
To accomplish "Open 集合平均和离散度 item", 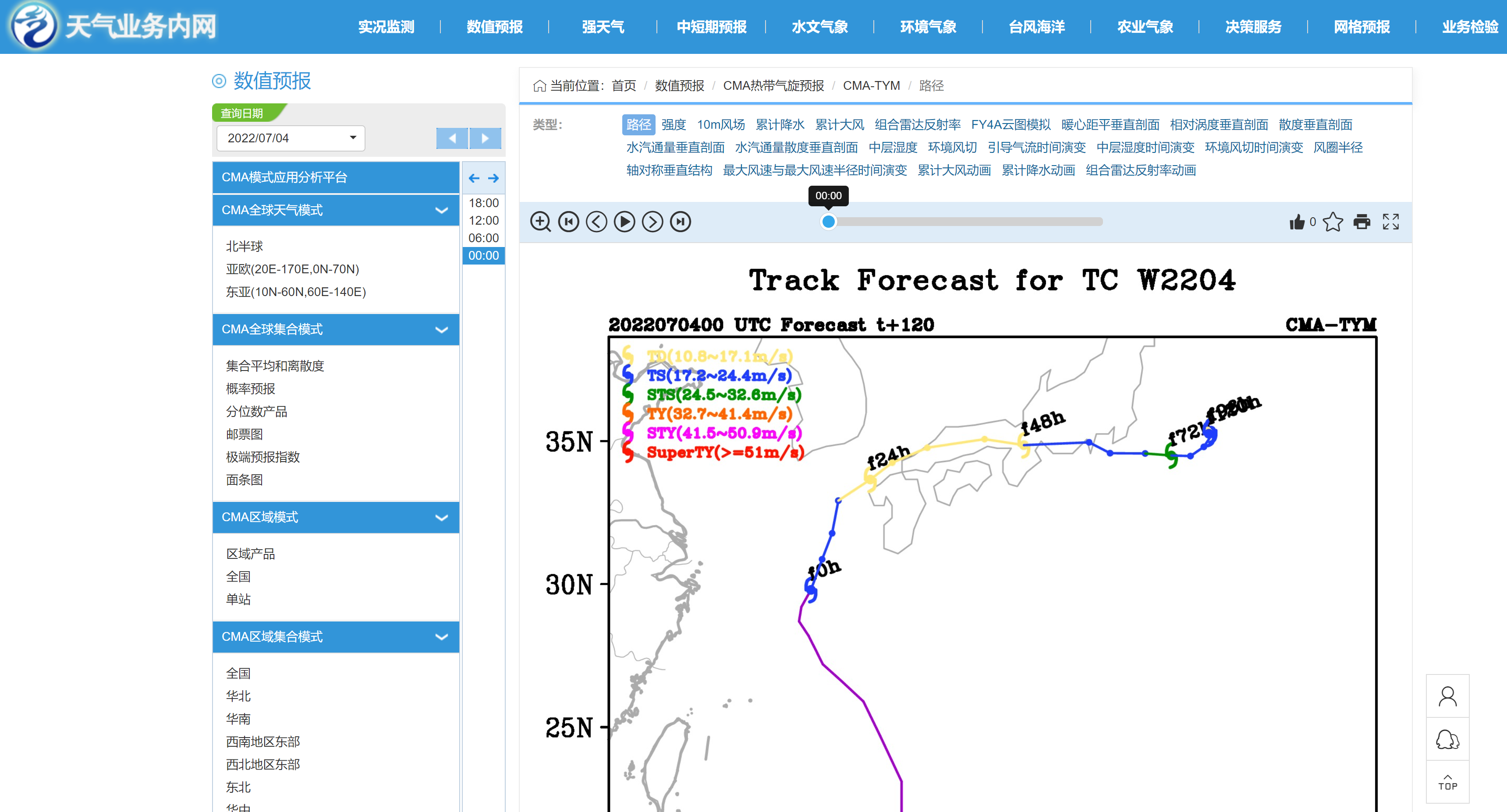I will (x=275, y=366).
